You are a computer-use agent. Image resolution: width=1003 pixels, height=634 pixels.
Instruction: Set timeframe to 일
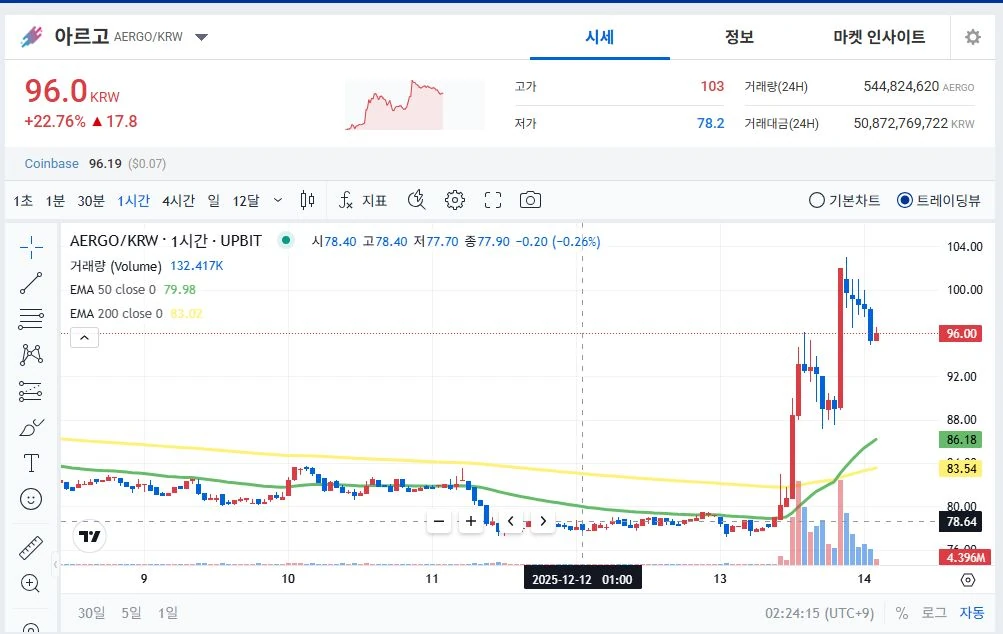pyautogui.click(x=214, y=200)
